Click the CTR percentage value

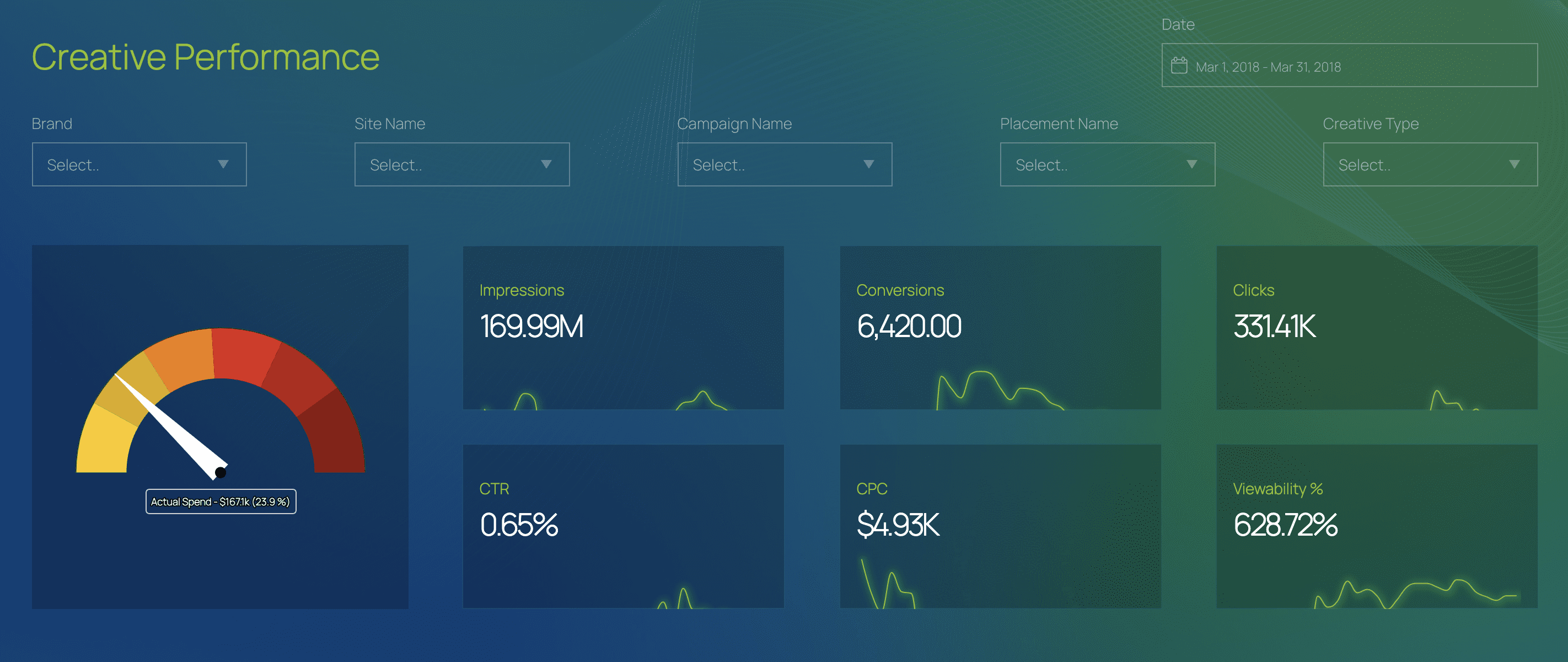pos(519,525)
